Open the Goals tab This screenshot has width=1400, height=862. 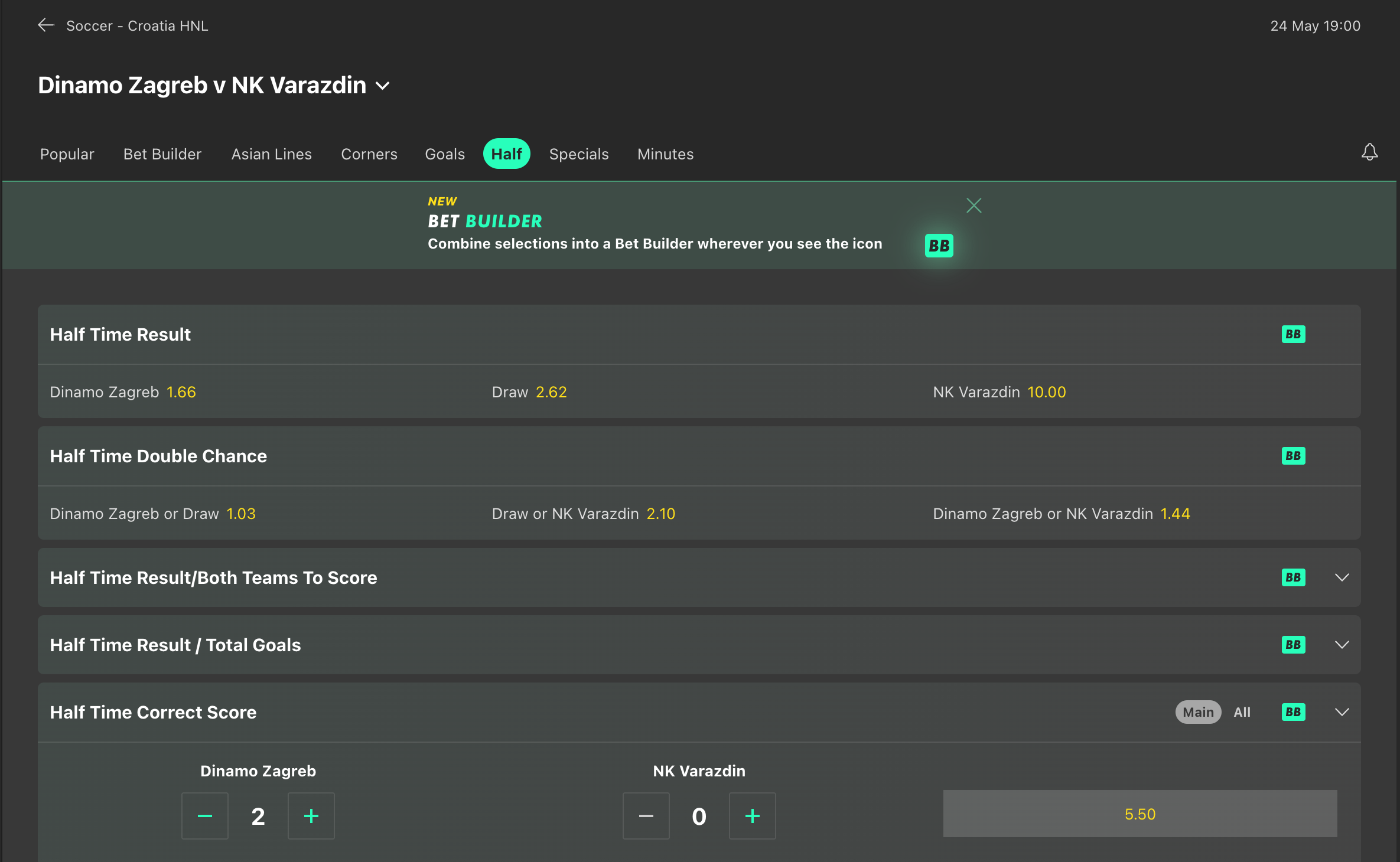[445, 154]
